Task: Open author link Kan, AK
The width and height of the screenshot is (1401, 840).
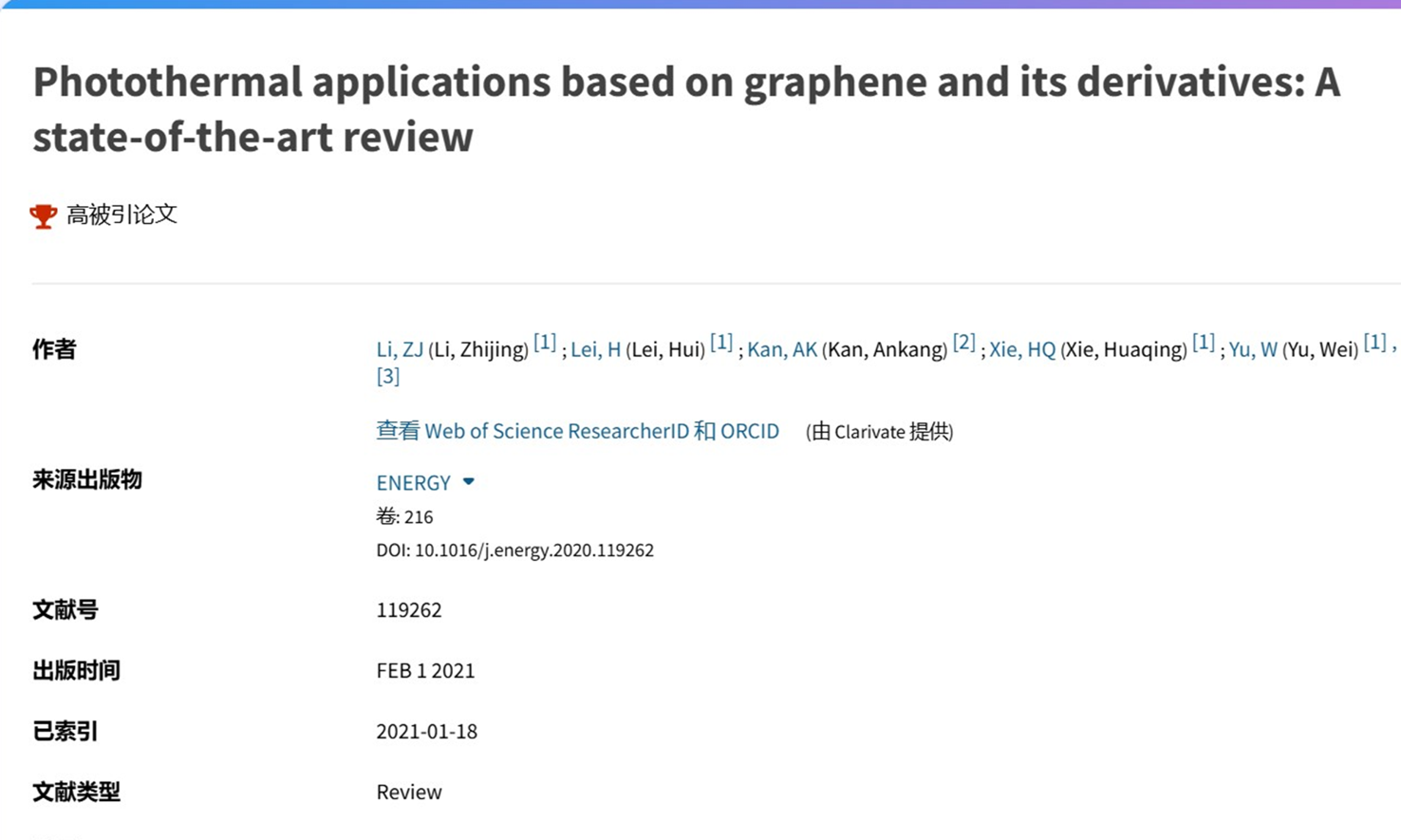Action: pos(781,349)
